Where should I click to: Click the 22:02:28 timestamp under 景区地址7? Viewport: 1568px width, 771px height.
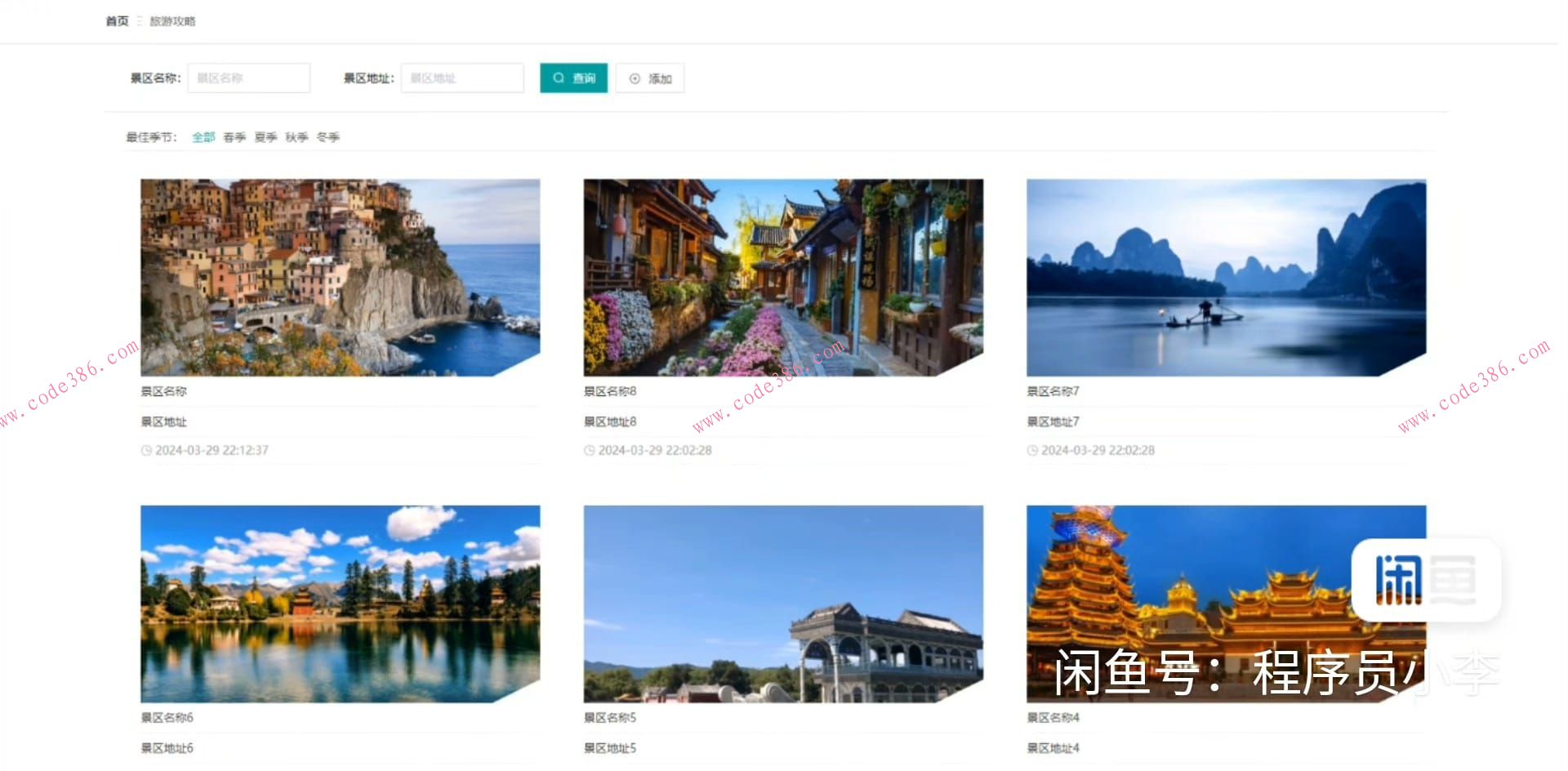pos(1098,450)
